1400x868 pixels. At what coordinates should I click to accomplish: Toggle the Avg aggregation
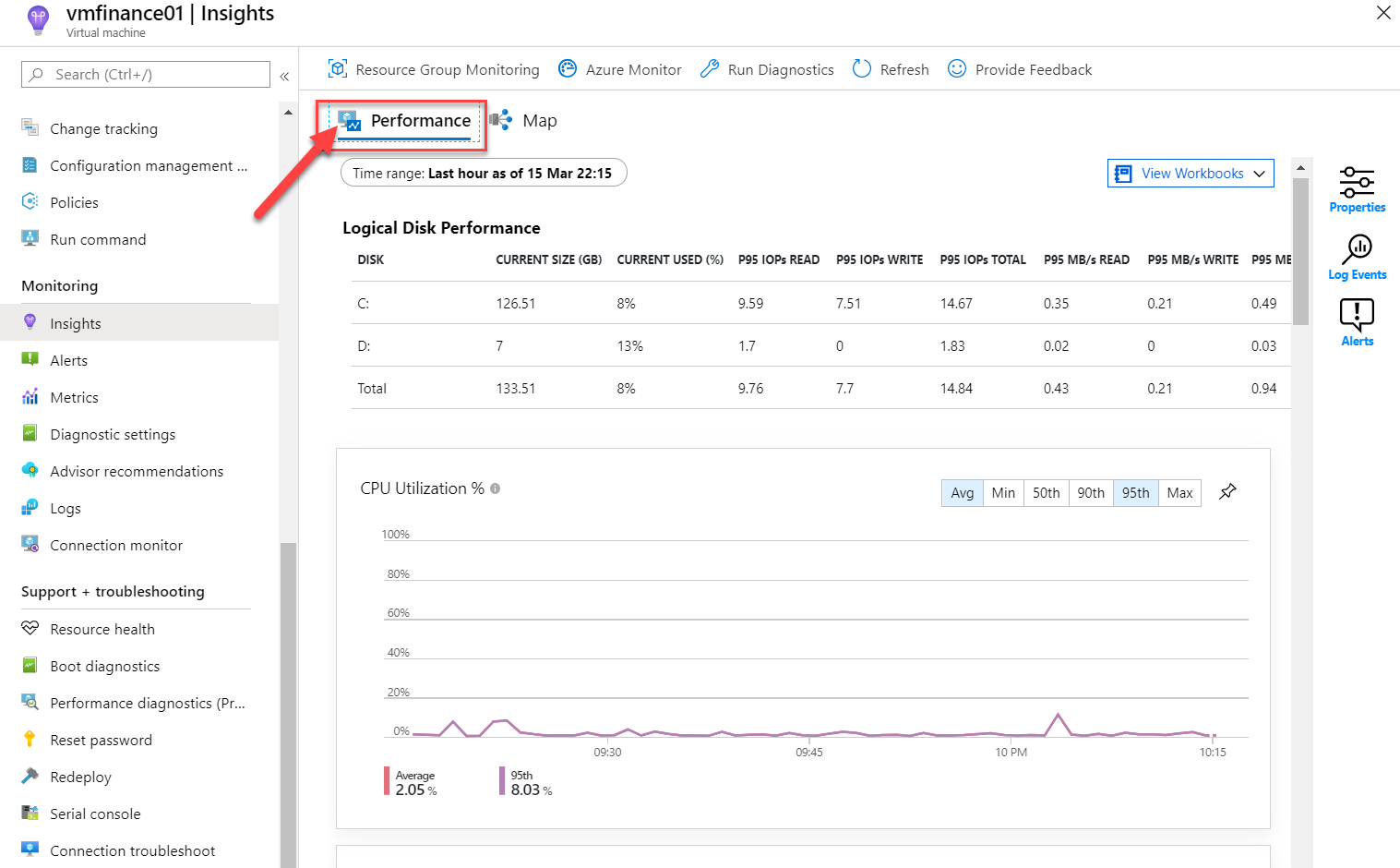pyautogui.click(x=963, y=493)
